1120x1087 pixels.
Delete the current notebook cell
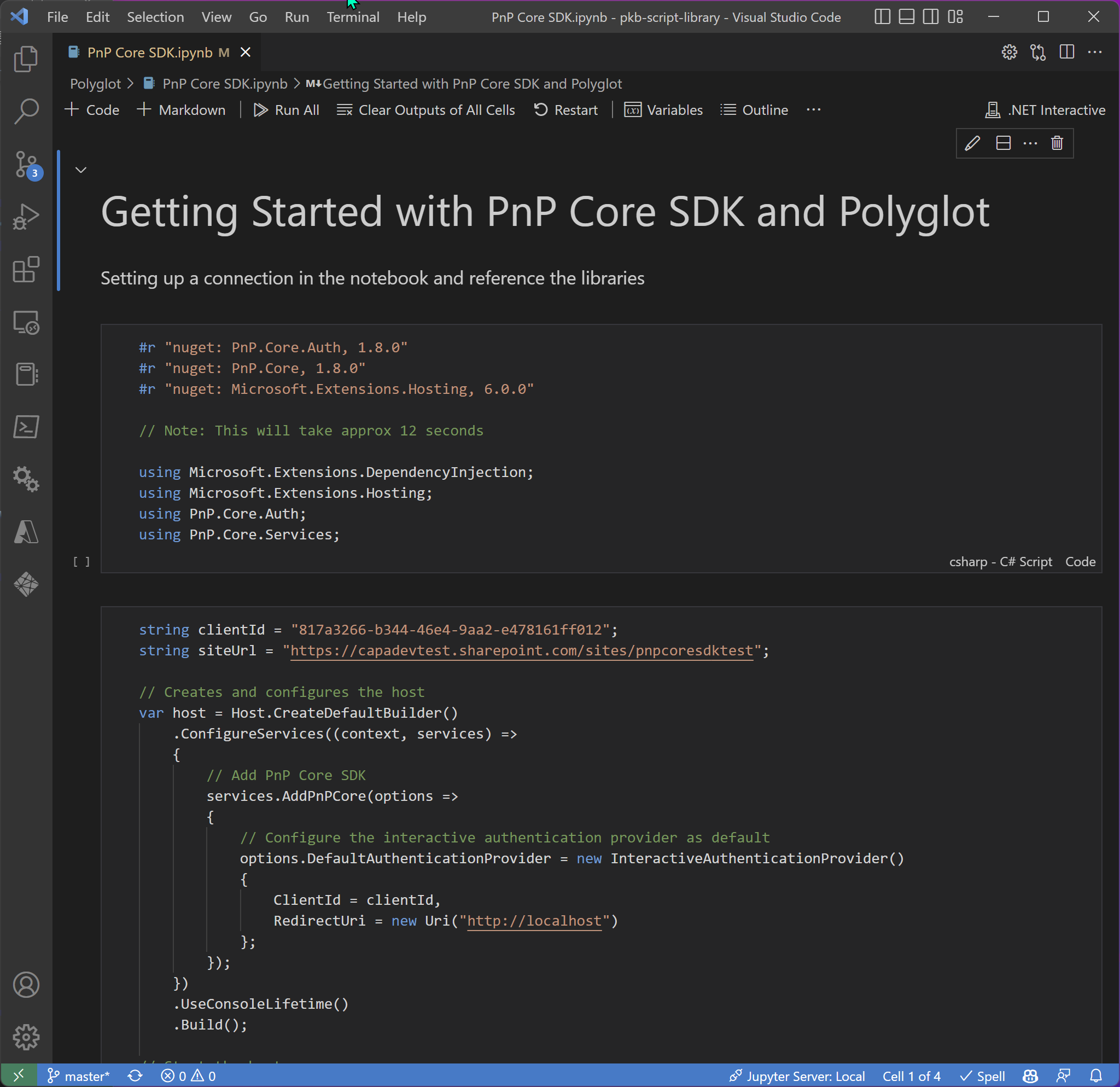1057,143
